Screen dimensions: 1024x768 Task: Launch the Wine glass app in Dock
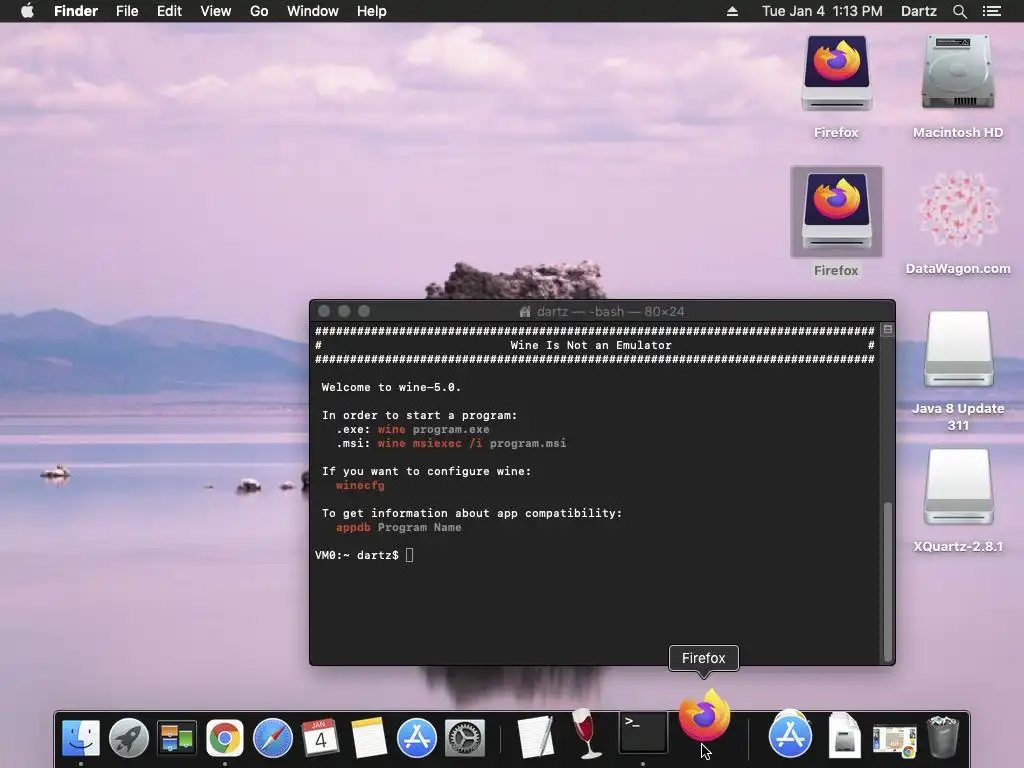586,734
